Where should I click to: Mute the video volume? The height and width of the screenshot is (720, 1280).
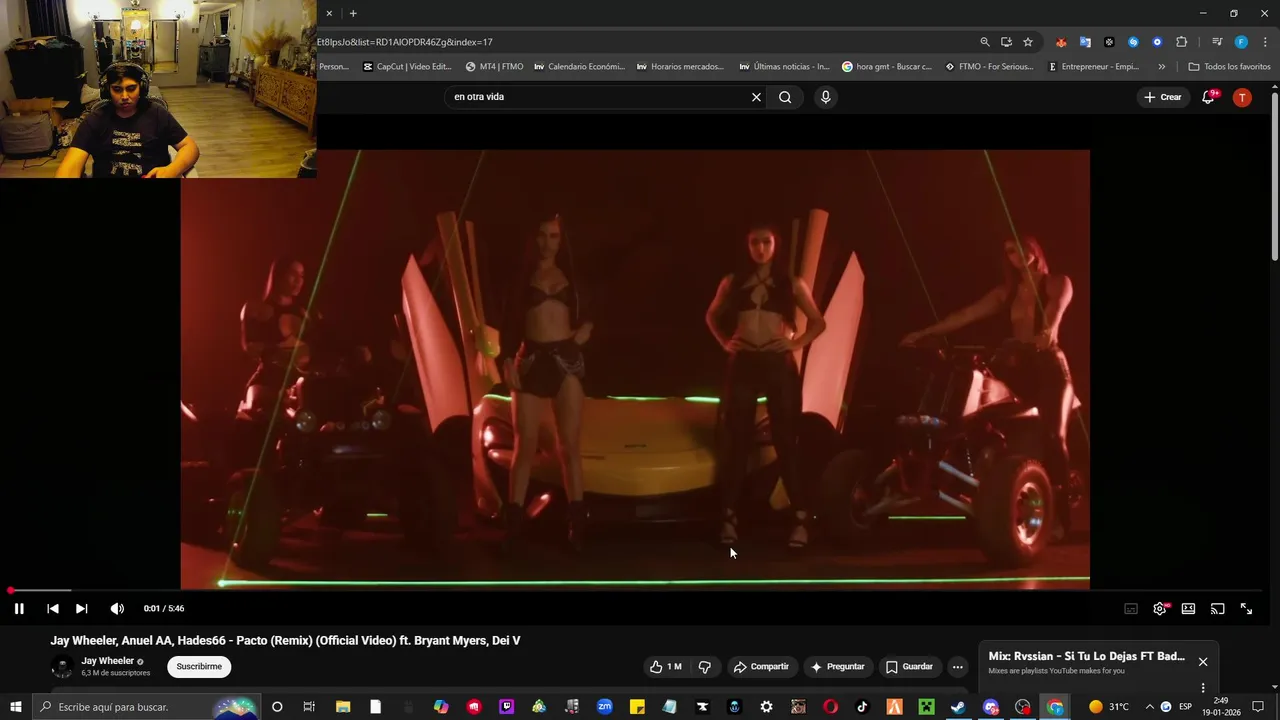click(x=117, y=608)
